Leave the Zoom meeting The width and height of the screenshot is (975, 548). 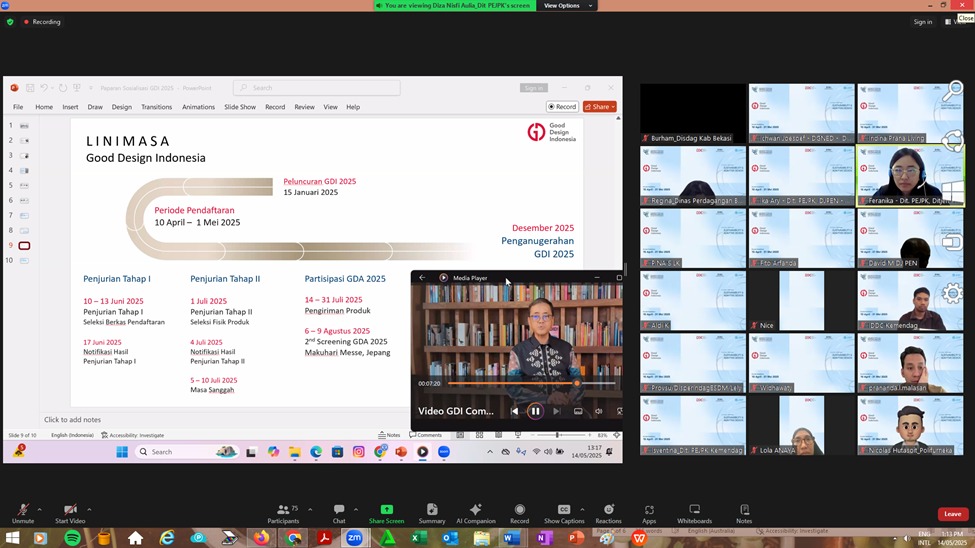tap(953, 514)
